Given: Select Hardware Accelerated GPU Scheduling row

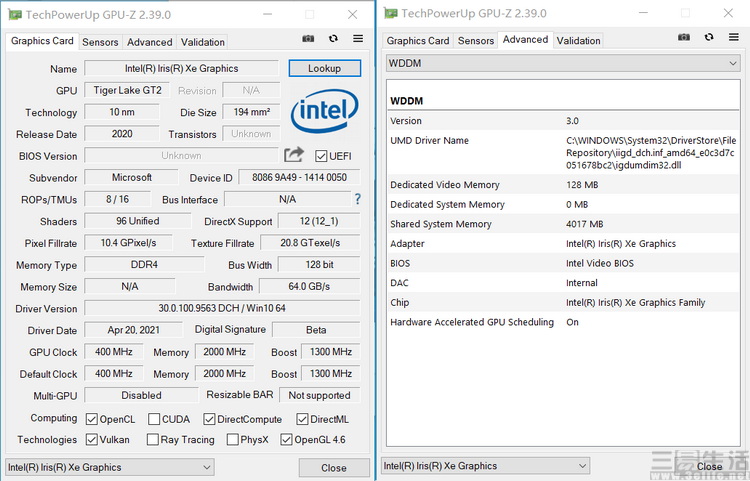Looking at the screenshot, I should pos(563,322).
